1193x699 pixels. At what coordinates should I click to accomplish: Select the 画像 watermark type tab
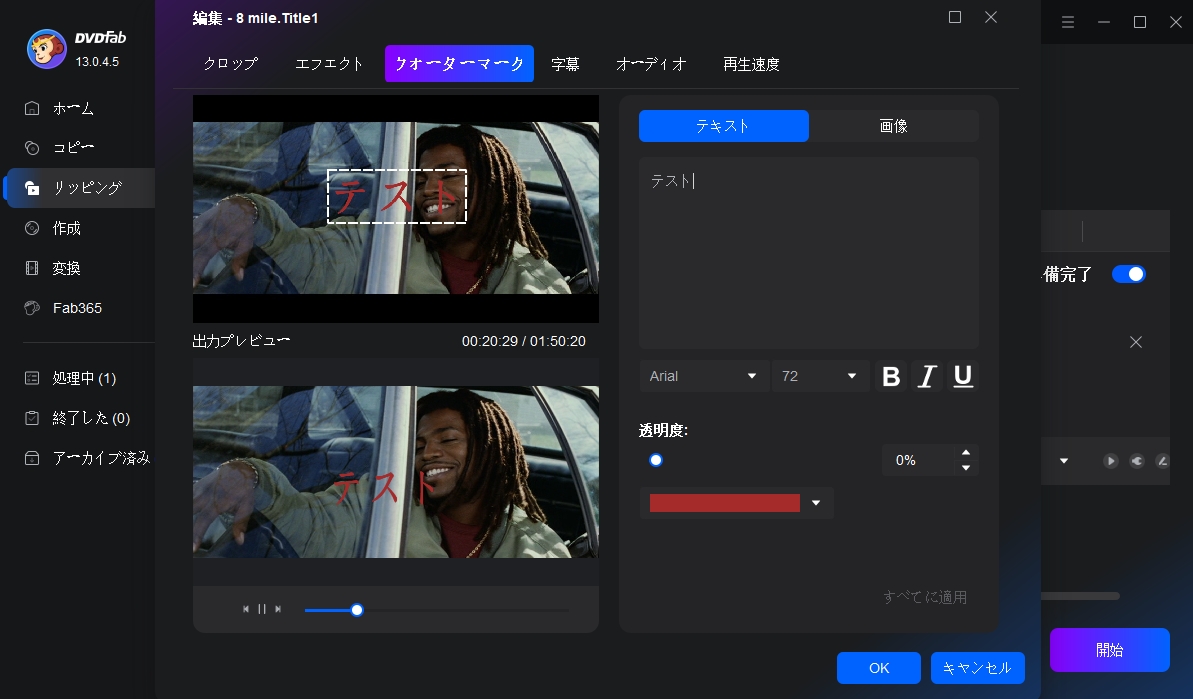click(x=893, y=126)
